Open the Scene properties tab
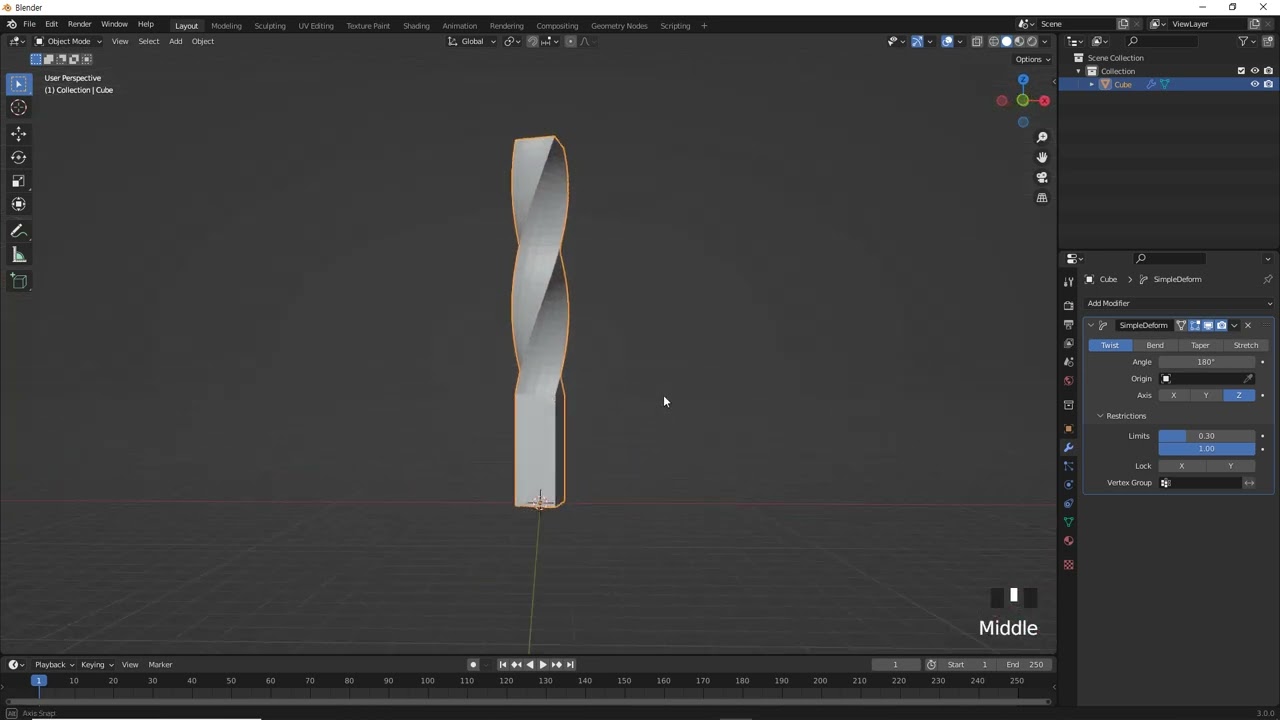This screenshot has height=720, width=1280. pos(1068,362)
